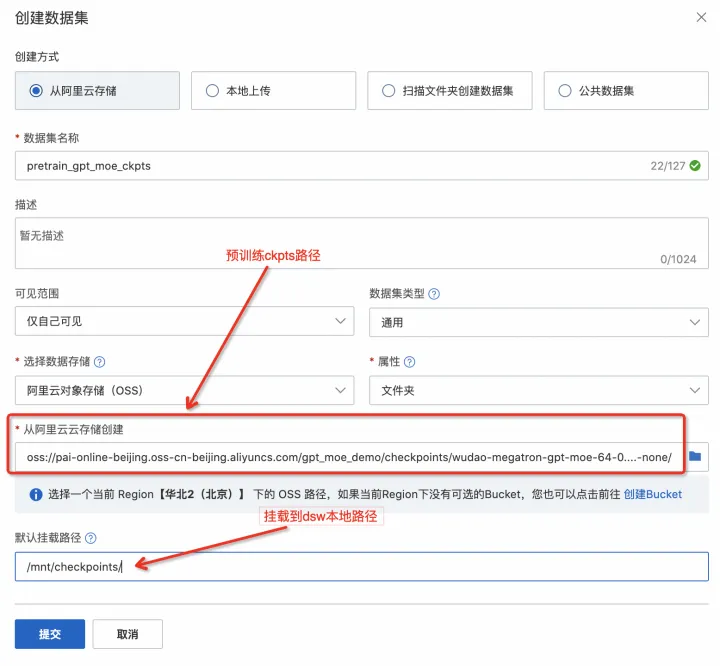
Task: Click the folder browse icon for OSS path
Action: [694, 456]
